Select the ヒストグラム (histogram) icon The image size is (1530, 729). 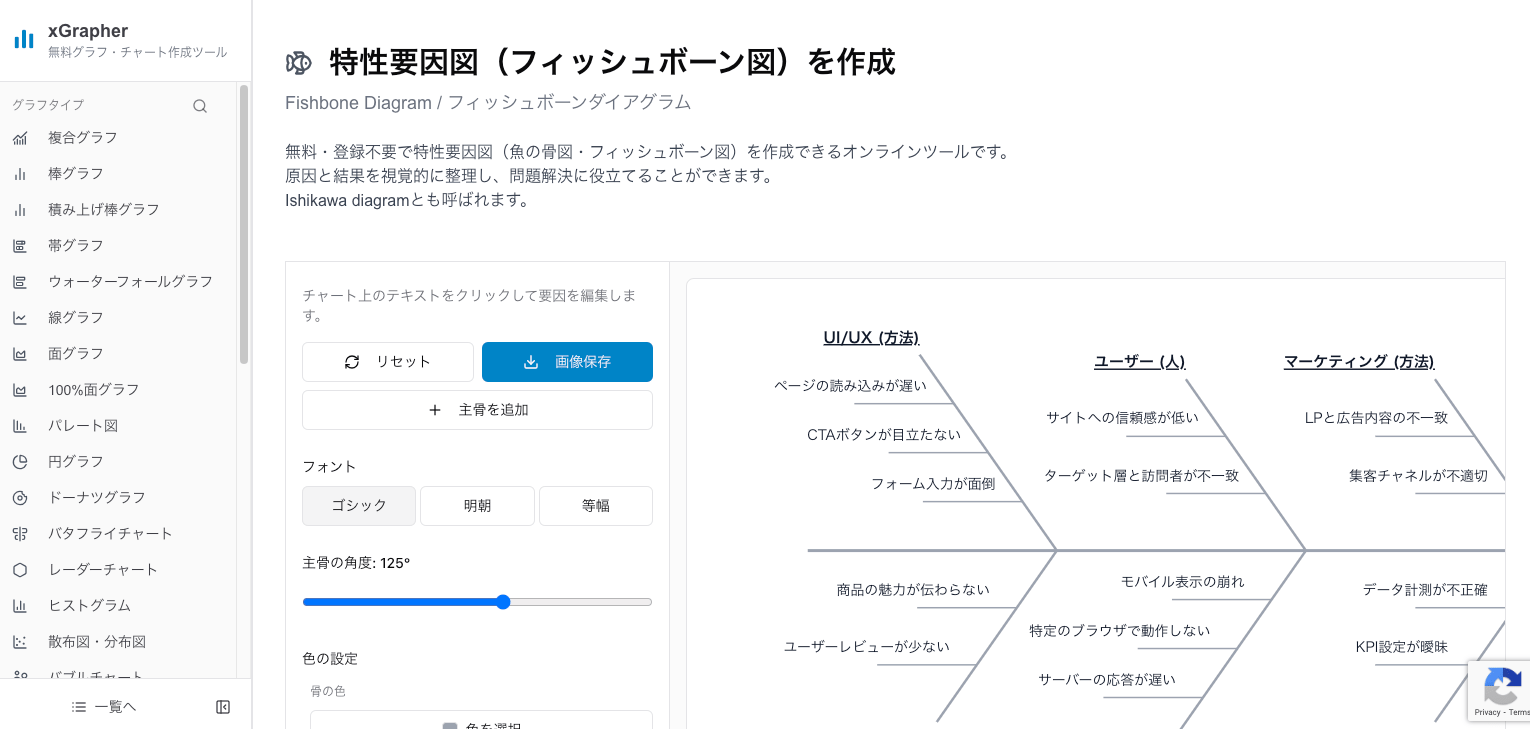(20, 605)
